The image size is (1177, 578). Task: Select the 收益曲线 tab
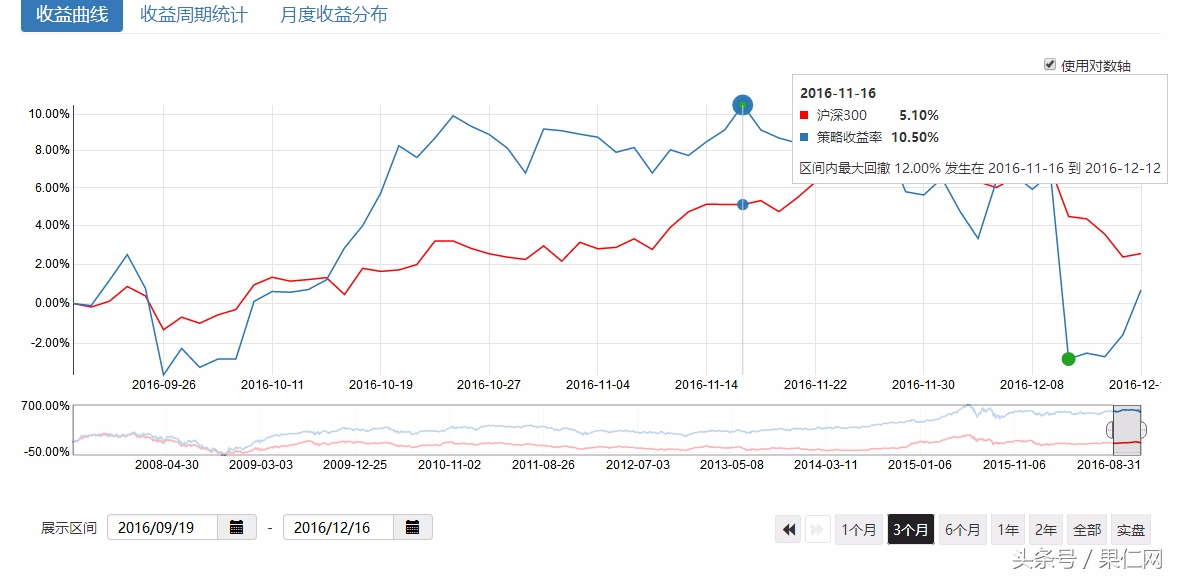(72, 15)
